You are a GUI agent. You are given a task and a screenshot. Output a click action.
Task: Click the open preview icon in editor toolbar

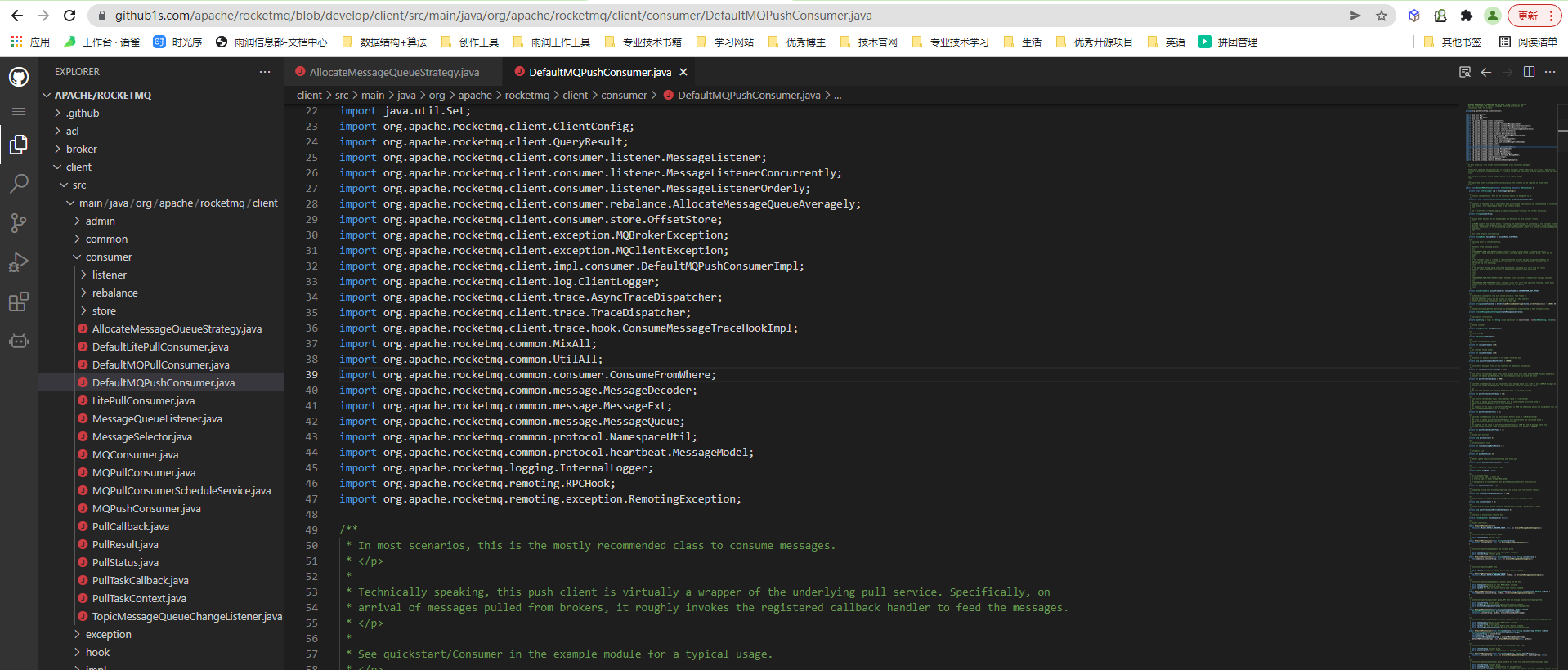tap(1465, 72)
